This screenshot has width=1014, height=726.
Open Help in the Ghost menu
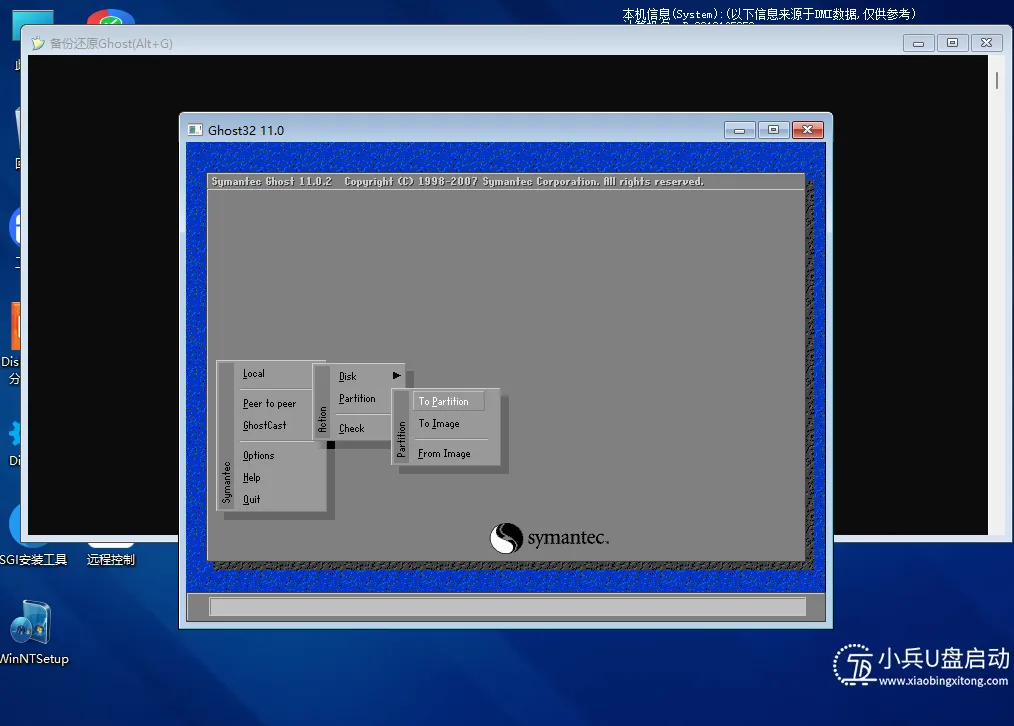(252, 478)
